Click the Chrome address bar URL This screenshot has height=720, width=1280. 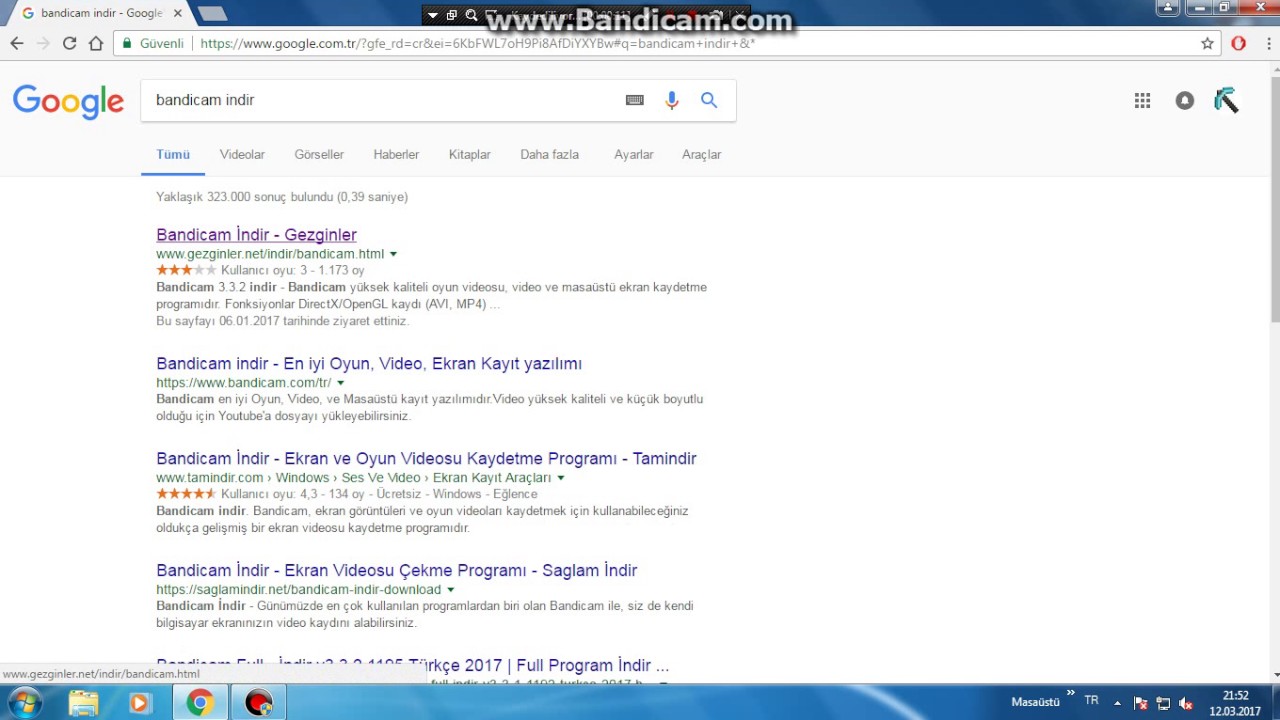pyautogui.click(x=477, y=43)
